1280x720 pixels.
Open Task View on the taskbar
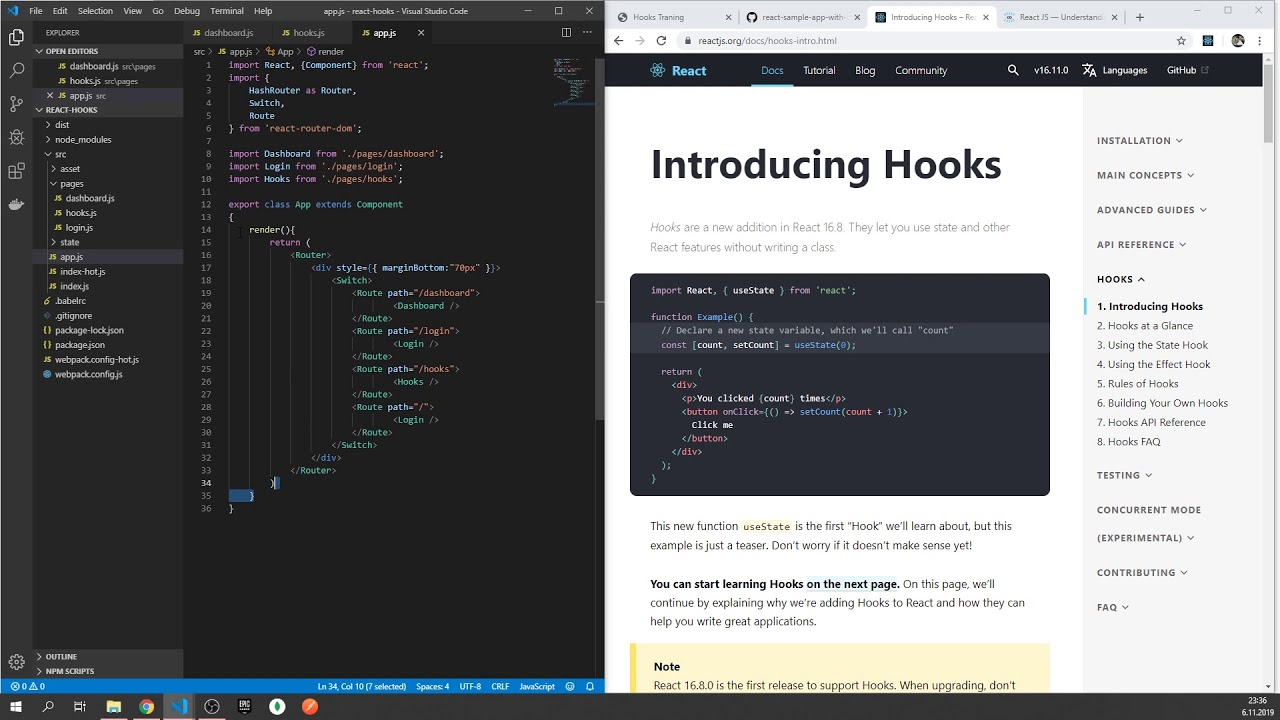80,706
